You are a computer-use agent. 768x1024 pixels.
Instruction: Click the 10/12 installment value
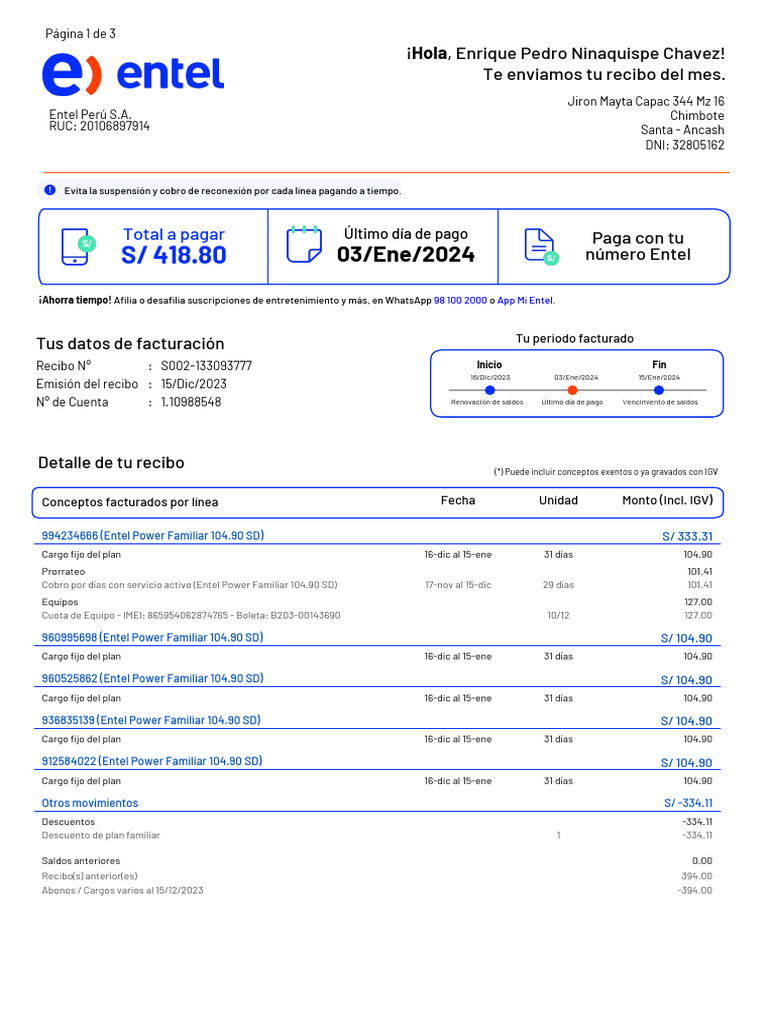point(558,615)
